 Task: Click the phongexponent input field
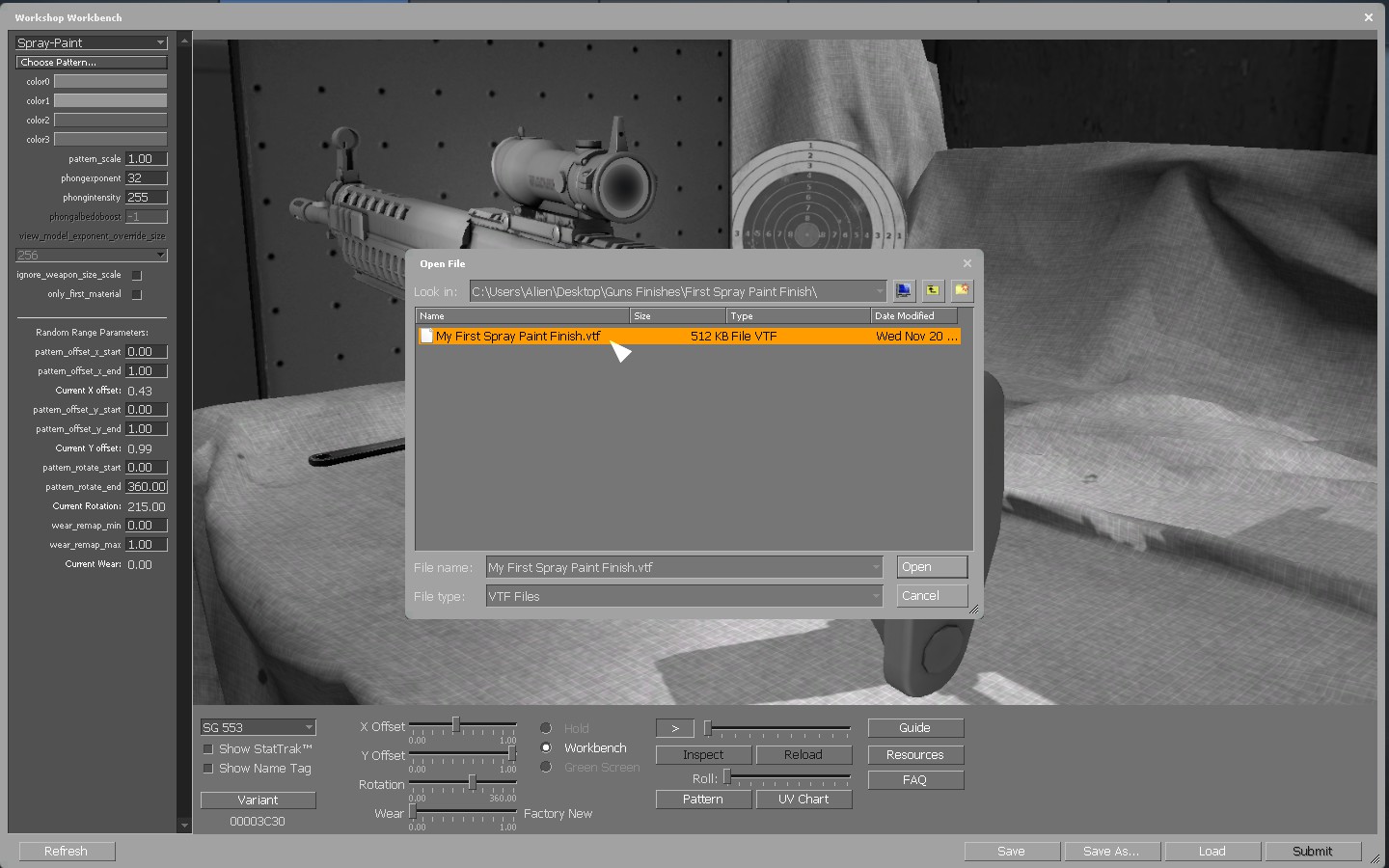(x=147, y=177)
